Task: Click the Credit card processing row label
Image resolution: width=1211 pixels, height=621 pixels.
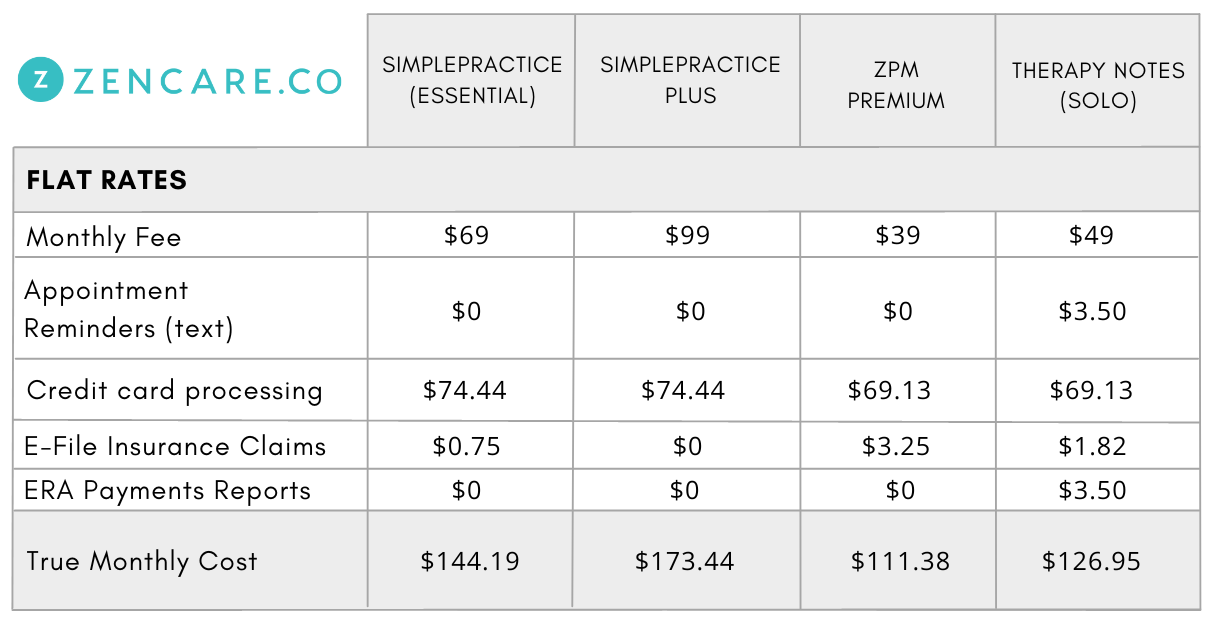Action: pos(175,390)
